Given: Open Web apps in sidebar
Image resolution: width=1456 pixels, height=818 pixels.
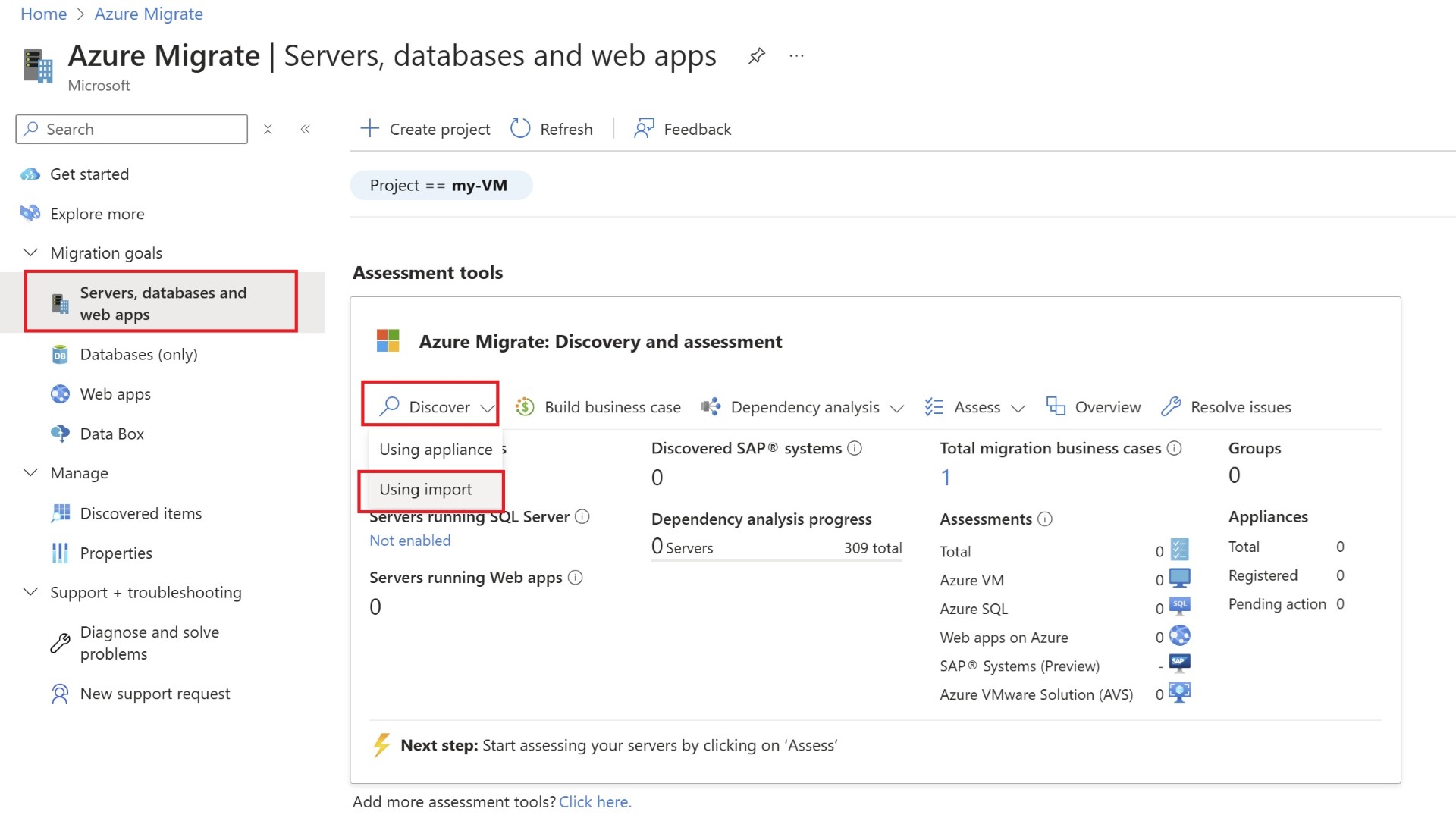Looking at the screenshot, I should pyautogui.click(x=115, y=394).
